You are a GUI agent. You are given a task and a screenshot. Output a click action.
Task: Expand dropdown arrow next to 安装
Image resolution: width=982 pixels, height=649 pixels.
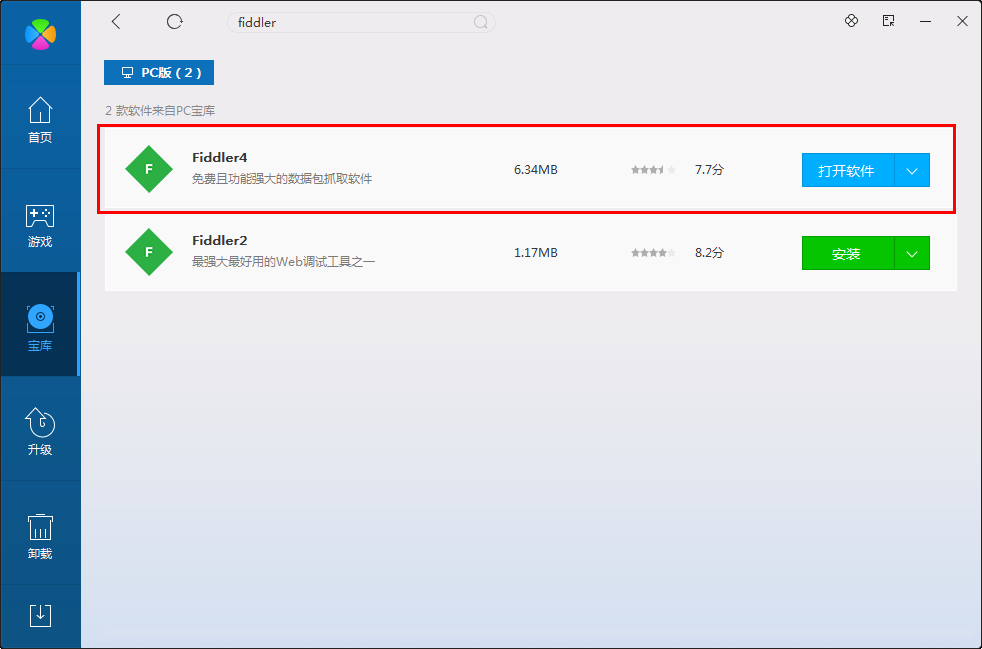[912, 253]
